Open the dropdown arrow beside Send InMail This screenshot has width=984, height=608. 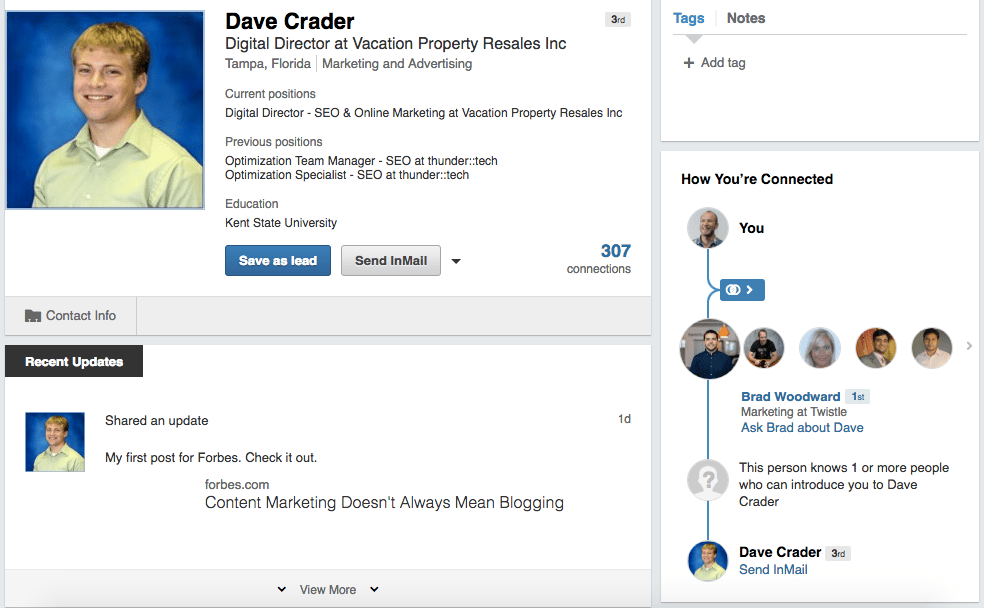(x=456, y=260)
